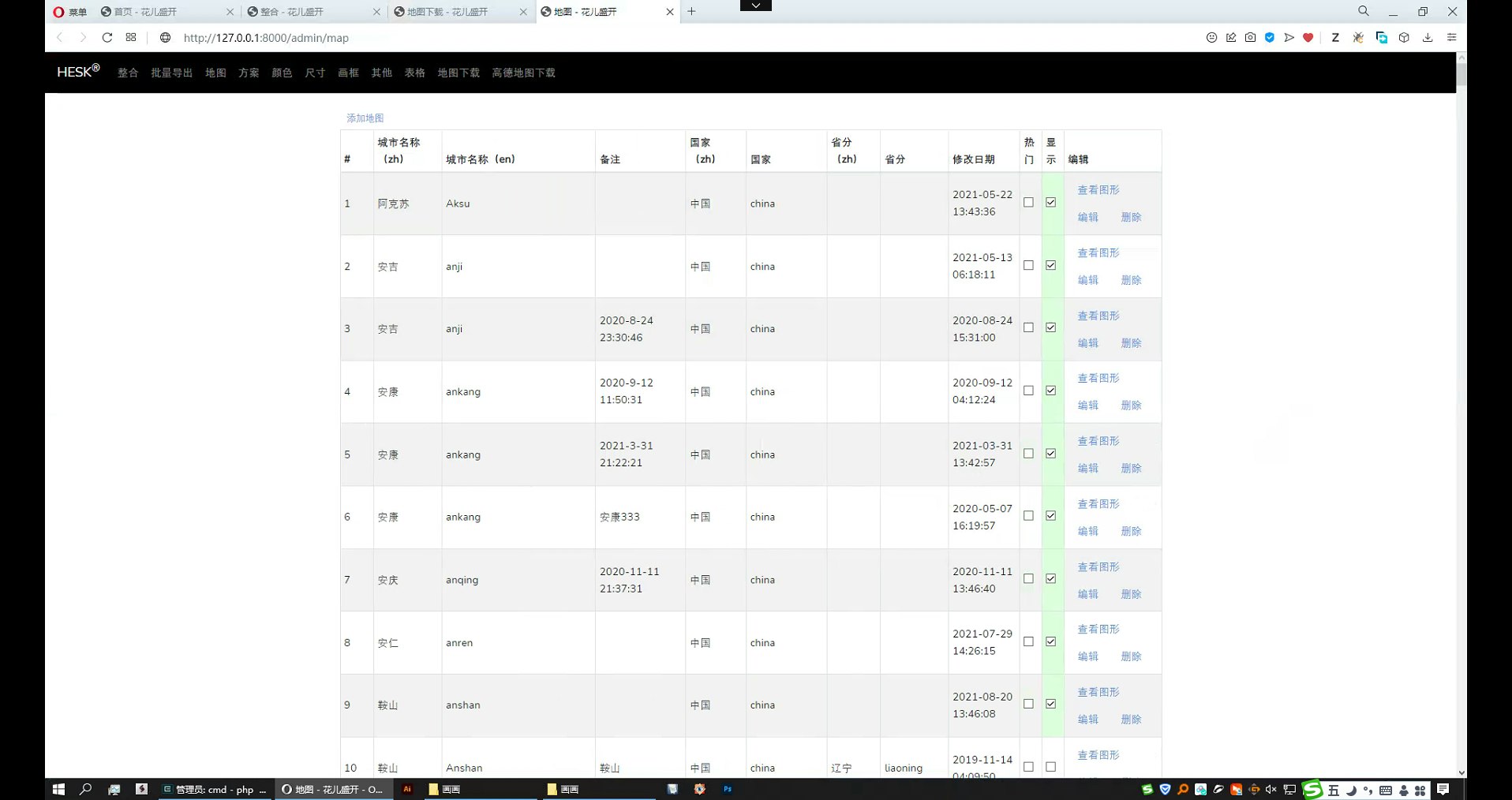Click the 添加地图 link
The image size is (1512, 800).
point(365,118)
